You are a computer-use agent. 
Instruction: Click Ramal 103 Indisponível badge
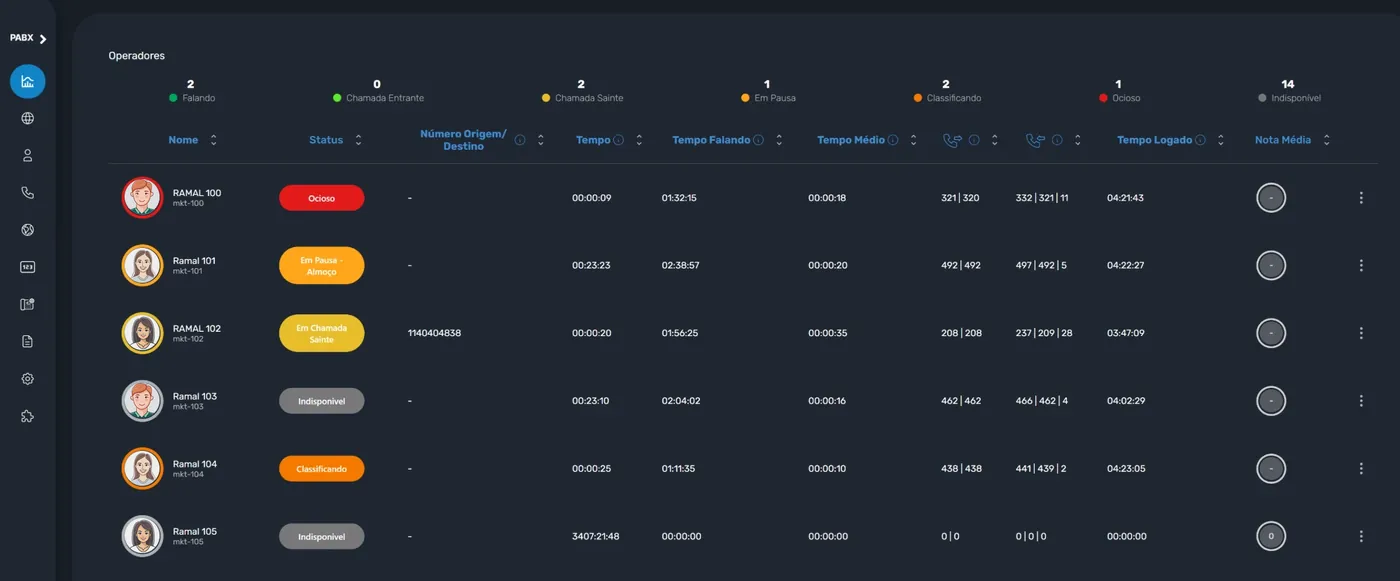[x=322, y=401]
